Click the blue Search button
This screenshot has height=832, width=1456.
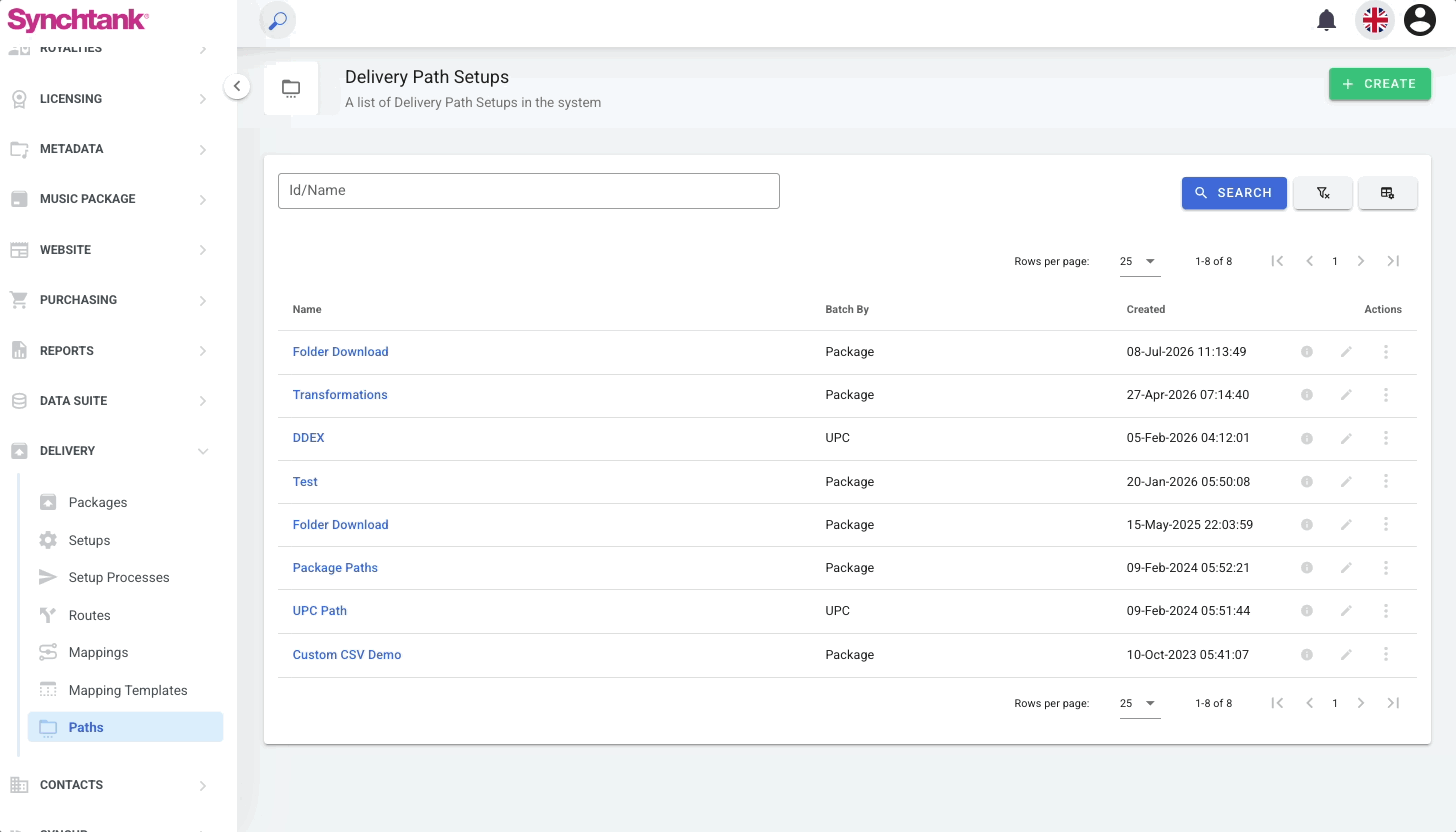pyautogui.click(x=1234, y=193)
